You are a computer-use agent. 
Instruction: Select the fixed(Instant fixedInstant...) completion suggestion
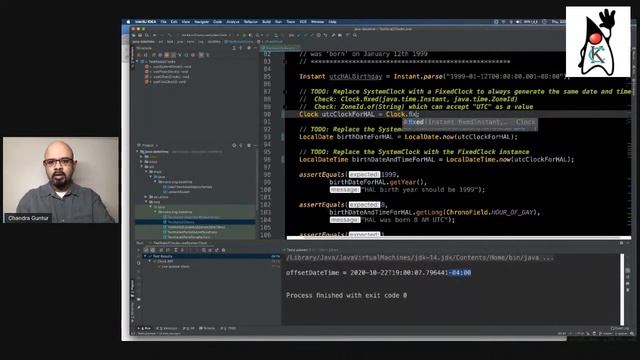pyautogui.click(x=470, y=122)
